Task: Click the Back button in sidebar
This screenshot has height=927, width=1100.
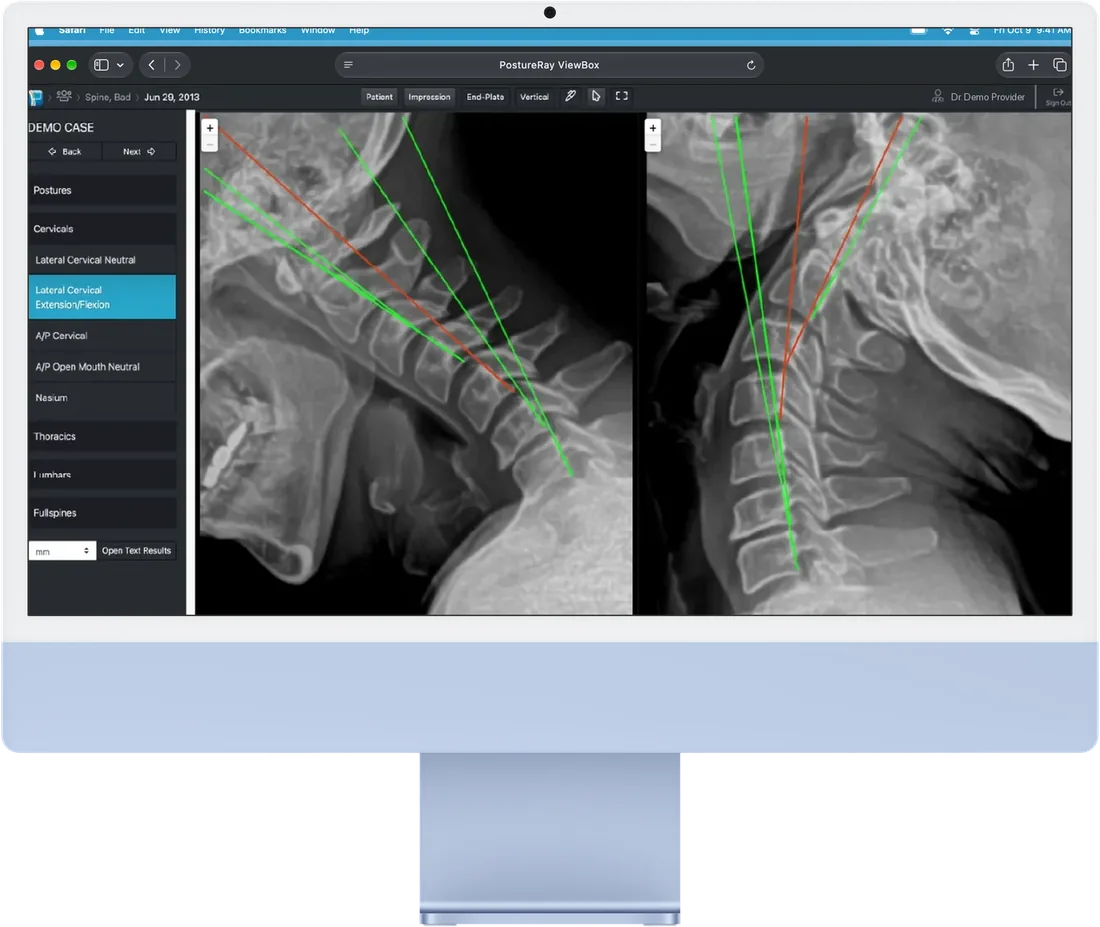Action: (x=65, y=152)
